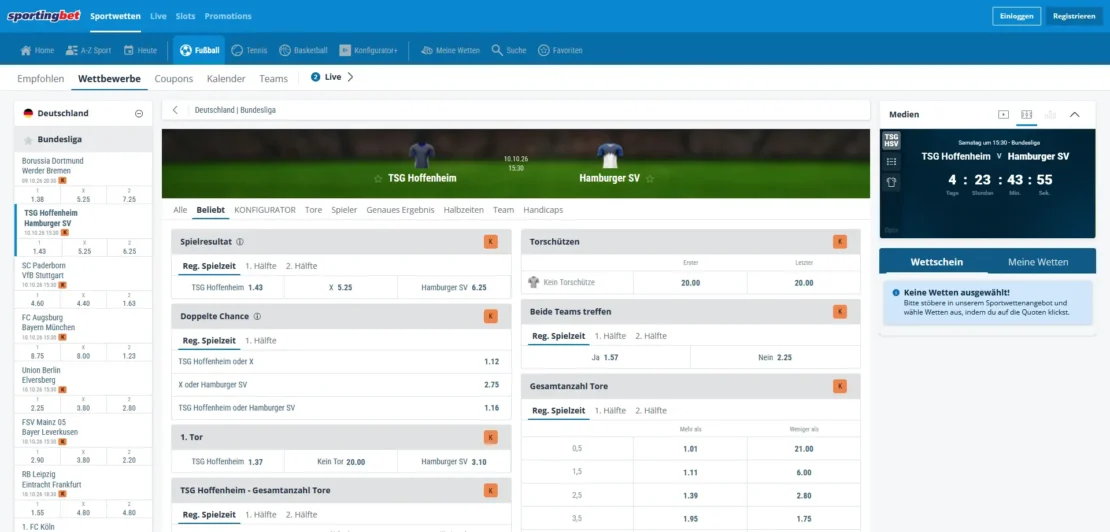Click the TSG HSV button in the media widget
This screenshot has width=1110, height=532.
pos(891,140)
